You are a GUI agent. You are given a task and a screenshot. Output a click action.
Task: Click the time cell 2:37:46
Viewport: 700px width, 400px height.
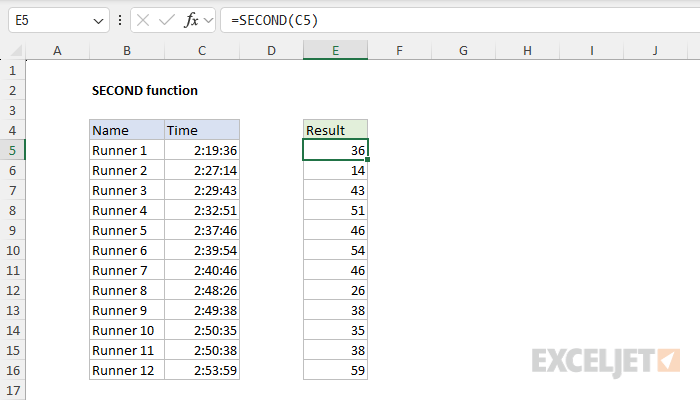click(202, 230)
